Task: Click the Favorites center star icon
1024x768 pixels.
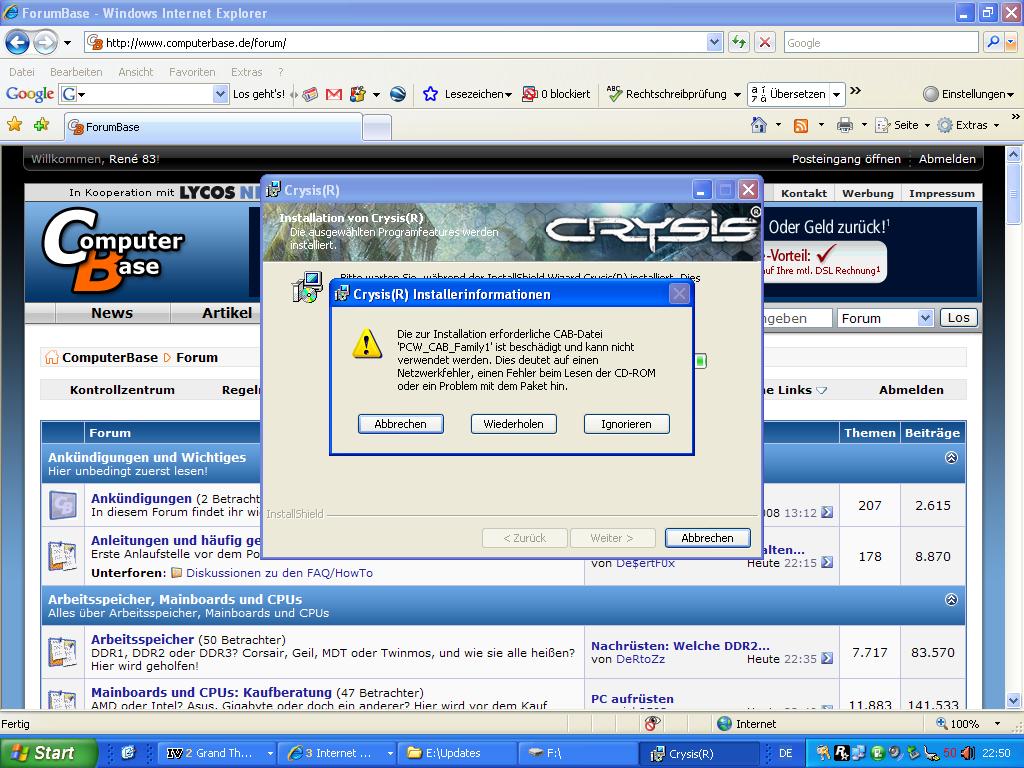Action: pos(14,124)
